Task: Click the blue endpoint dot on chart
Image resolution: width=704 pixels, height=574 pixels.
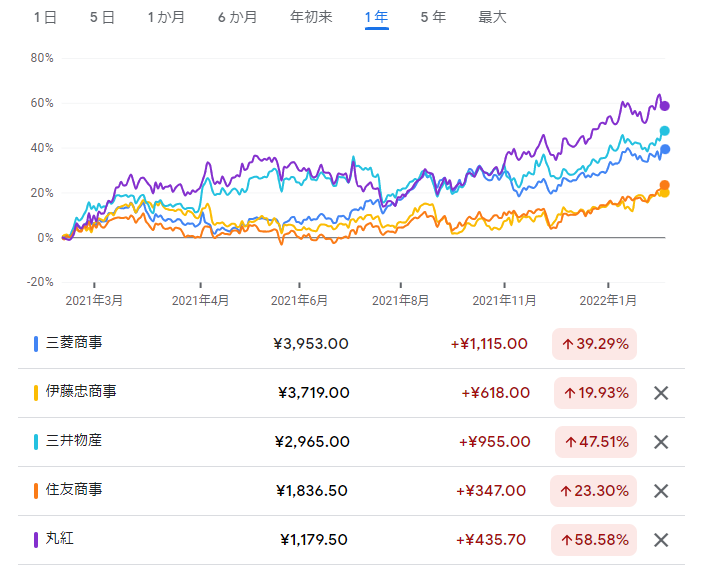Action: 665,149
